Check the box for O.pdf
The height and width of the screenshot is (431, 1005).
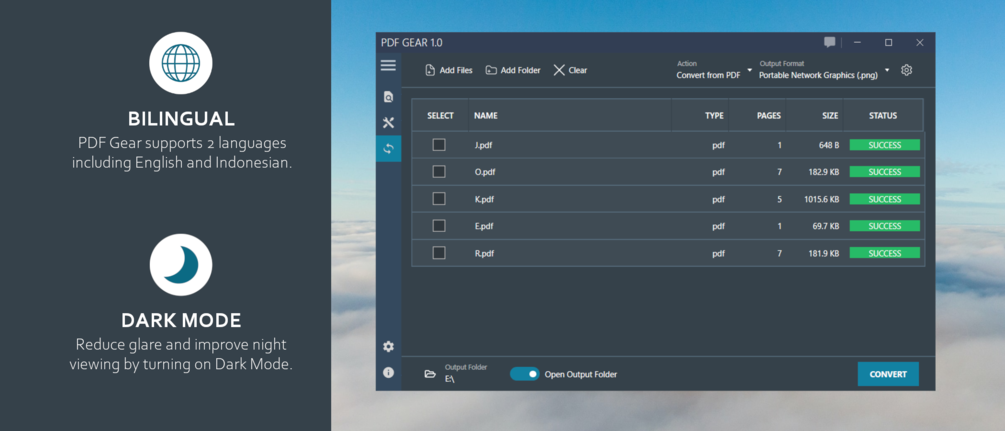[x=439, y=172]
